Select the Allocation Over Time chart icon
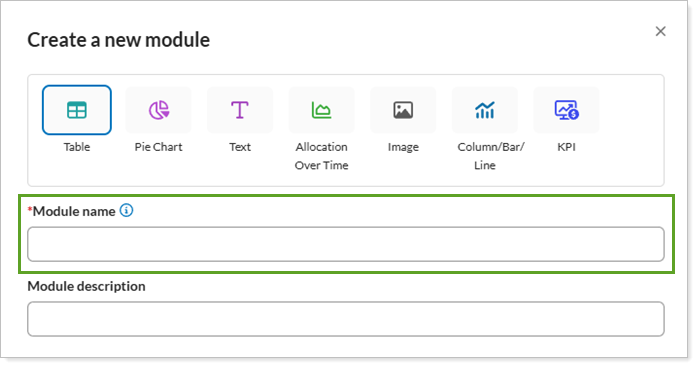The width and height of the screenshot is (697, 367). (321, 110)
